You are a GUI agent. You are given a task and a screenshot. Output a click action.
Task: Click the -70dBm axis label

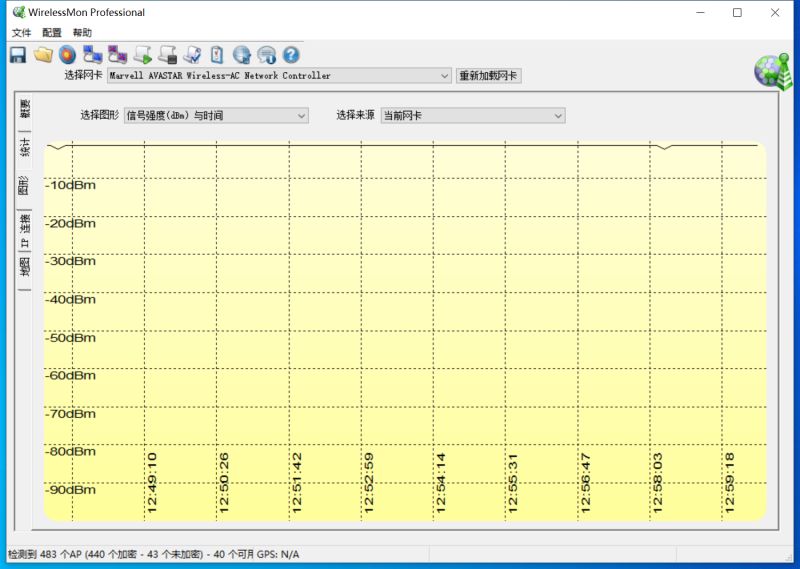pyautogui.click(x=70, y=414)
